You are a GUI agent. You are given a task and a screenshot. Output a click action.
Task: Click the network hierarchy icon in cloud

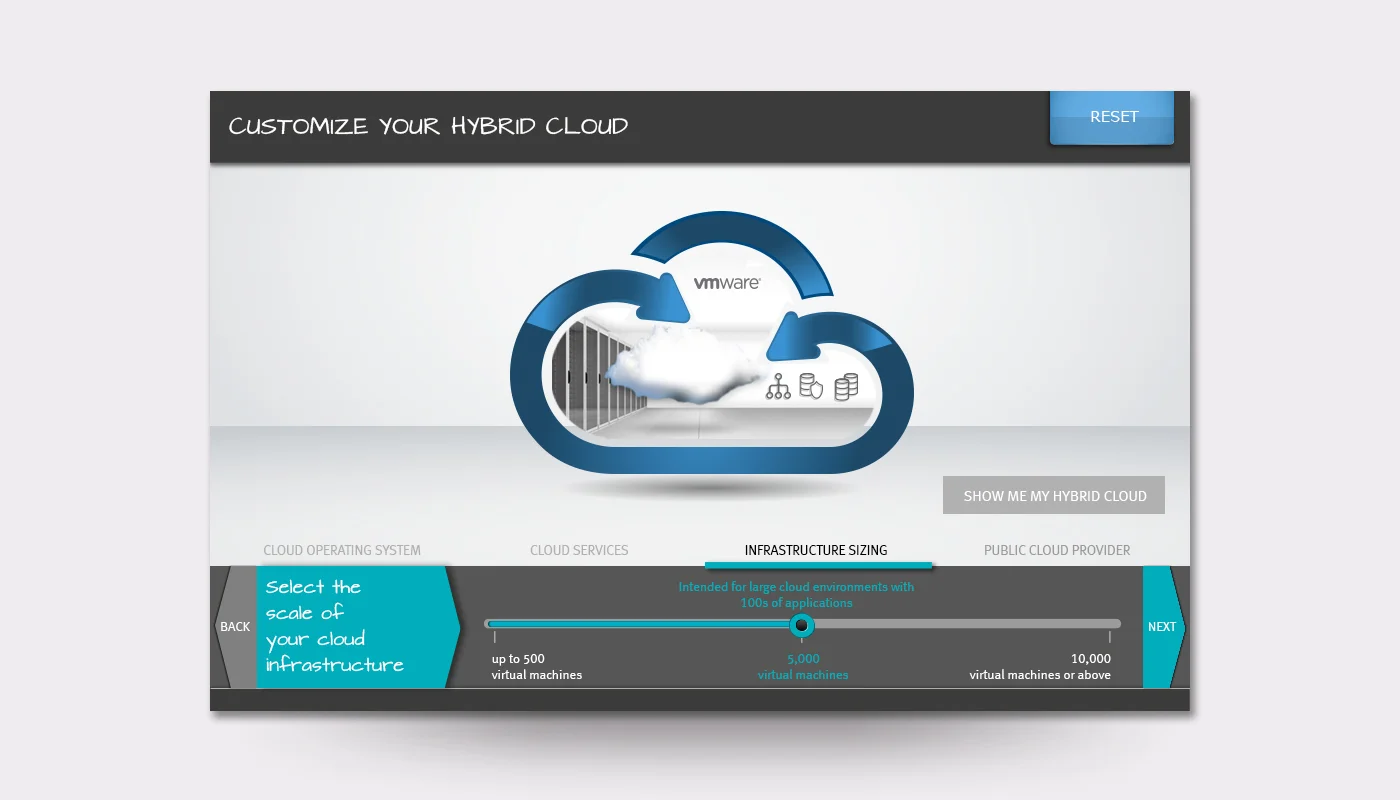tap(778, 387)
